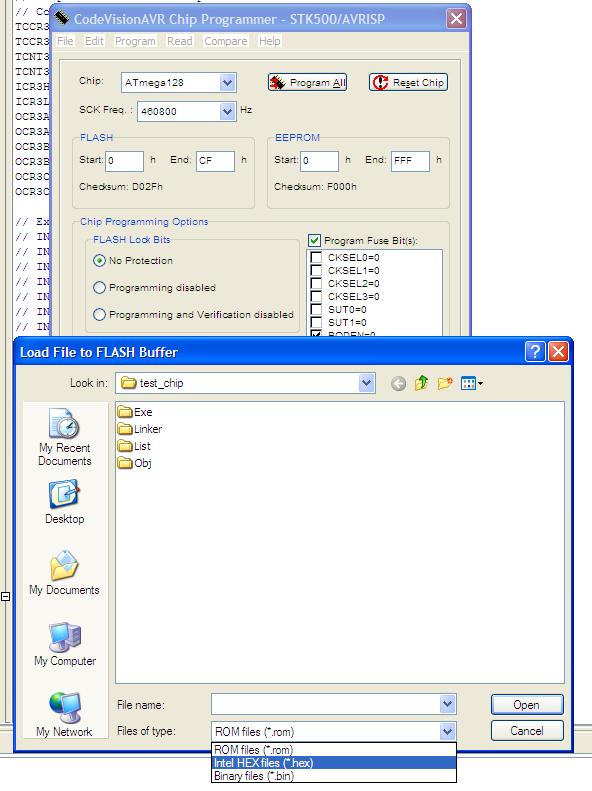Check the CKSEL3=0 fuse bit
Screen dimensions: 592x791
316,297
